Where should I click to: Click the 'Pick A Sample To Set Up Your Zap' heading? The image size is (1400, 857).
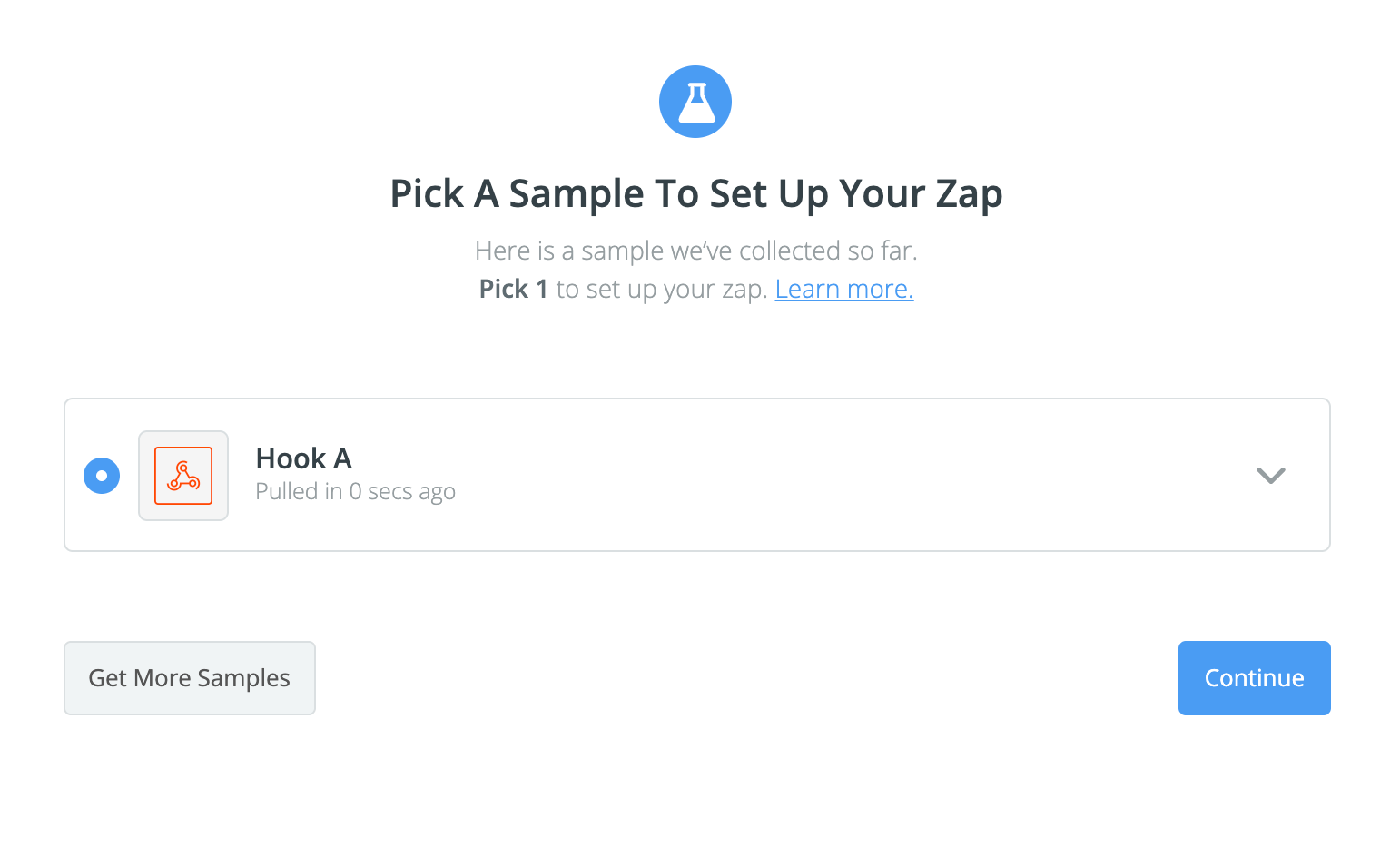click(x=695, y=193)
